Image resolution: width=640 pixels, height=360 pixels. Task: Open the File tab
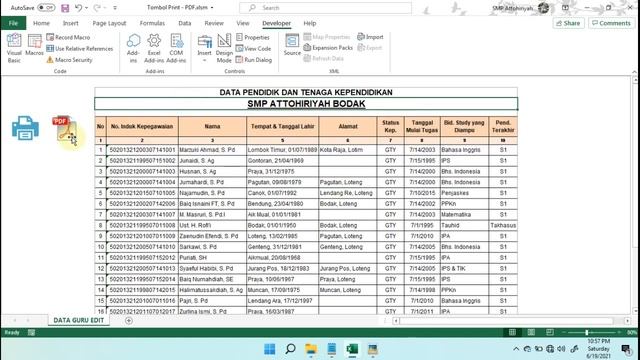point(13,23)
